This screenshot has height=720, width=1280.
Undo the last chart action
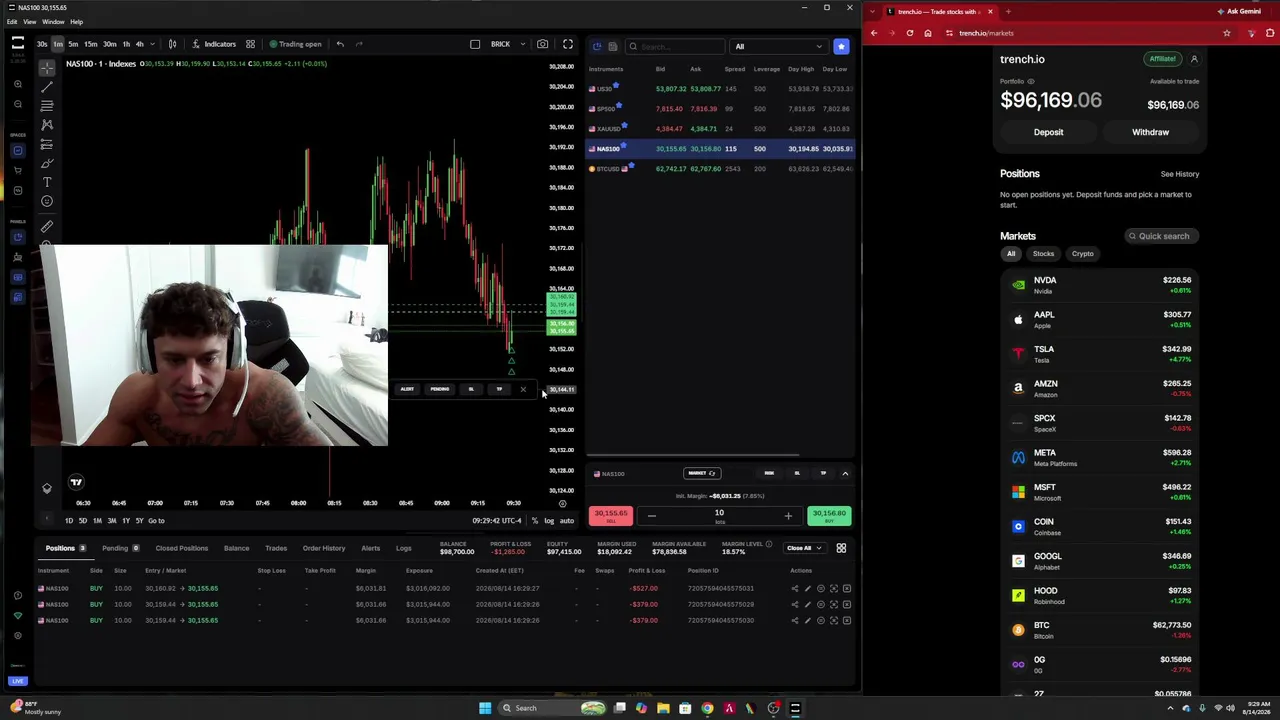(340, 44)
